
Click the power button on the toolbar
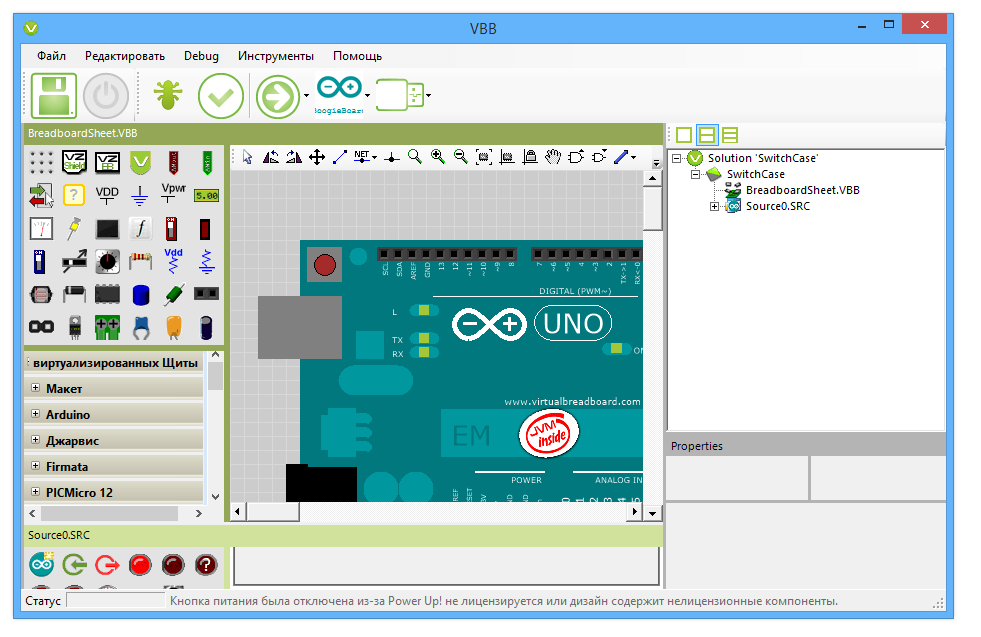pos(106,95)
